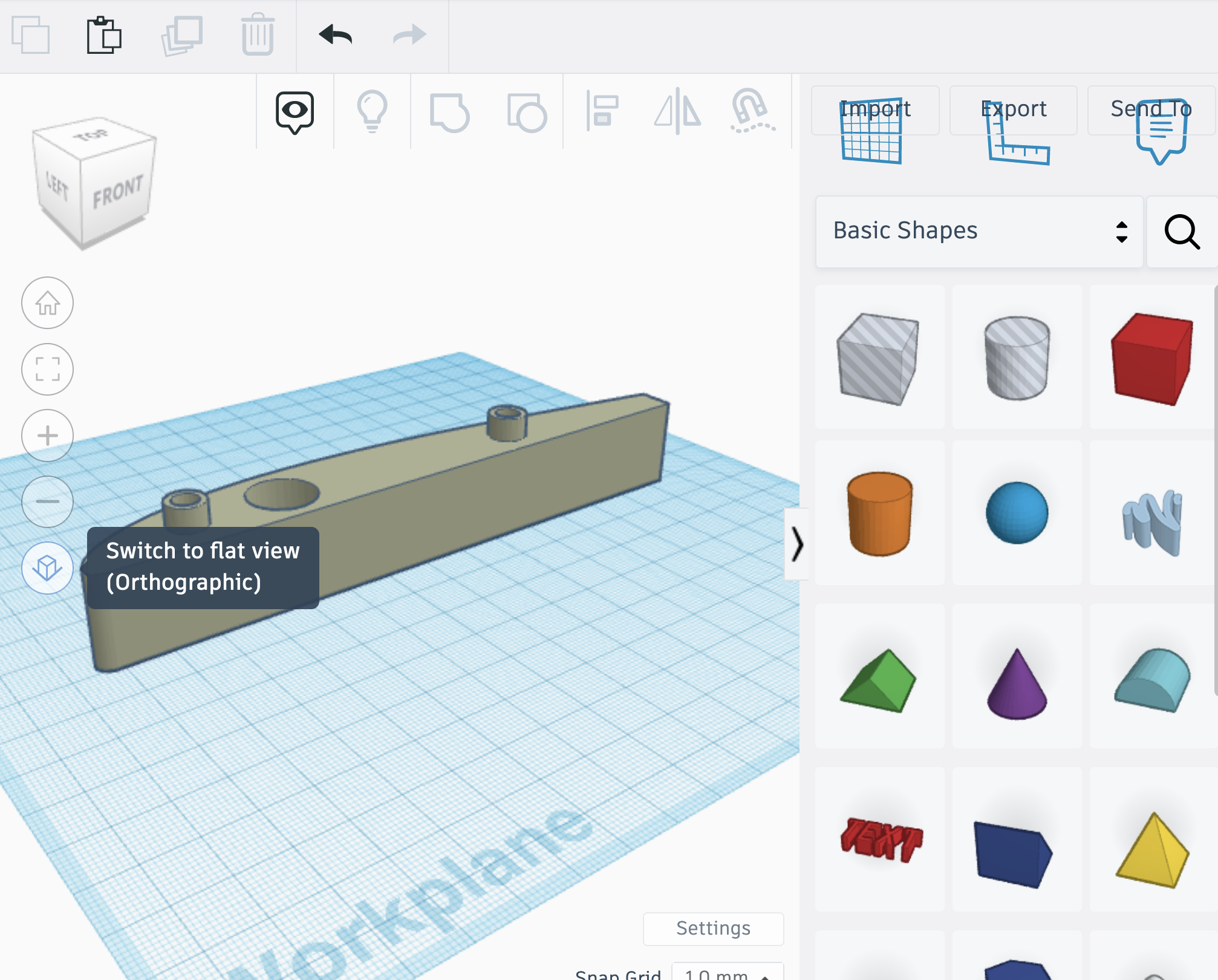Click the Group shapes icon
1218x980 pixels.
pyautogui.click(x=449, y=112)
